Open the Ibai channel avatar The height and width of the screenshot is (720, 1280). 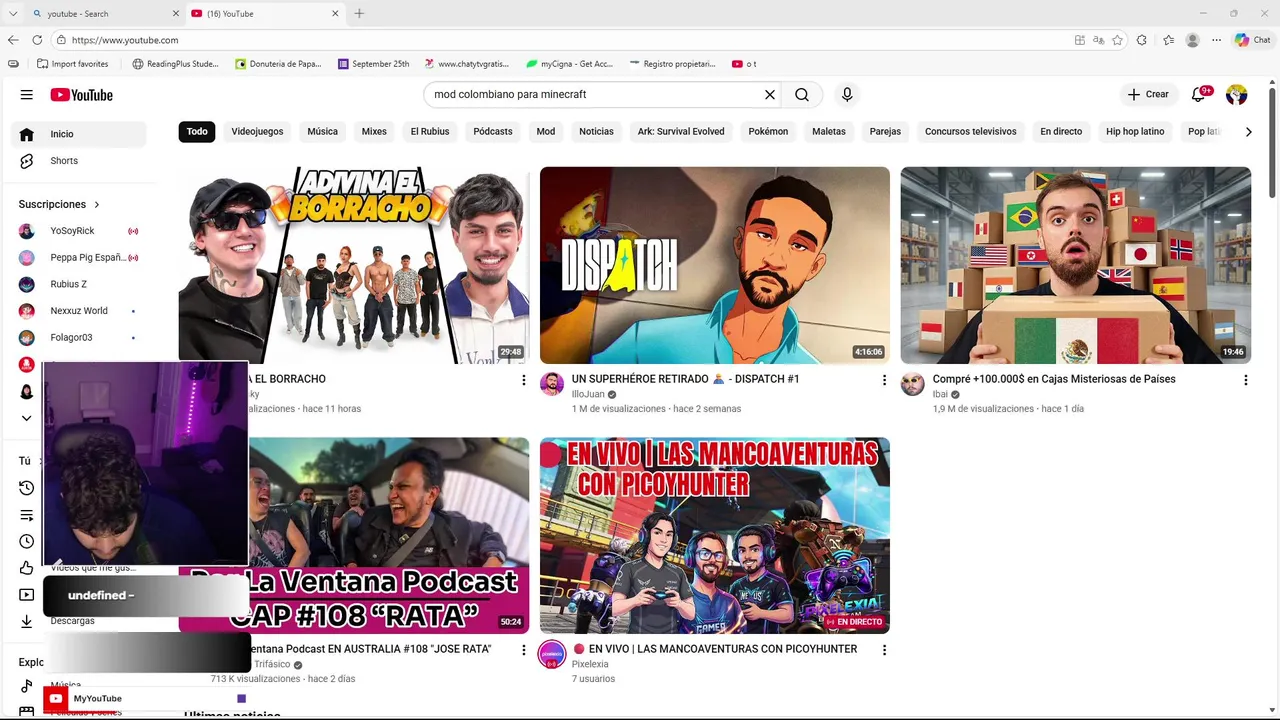913,384
